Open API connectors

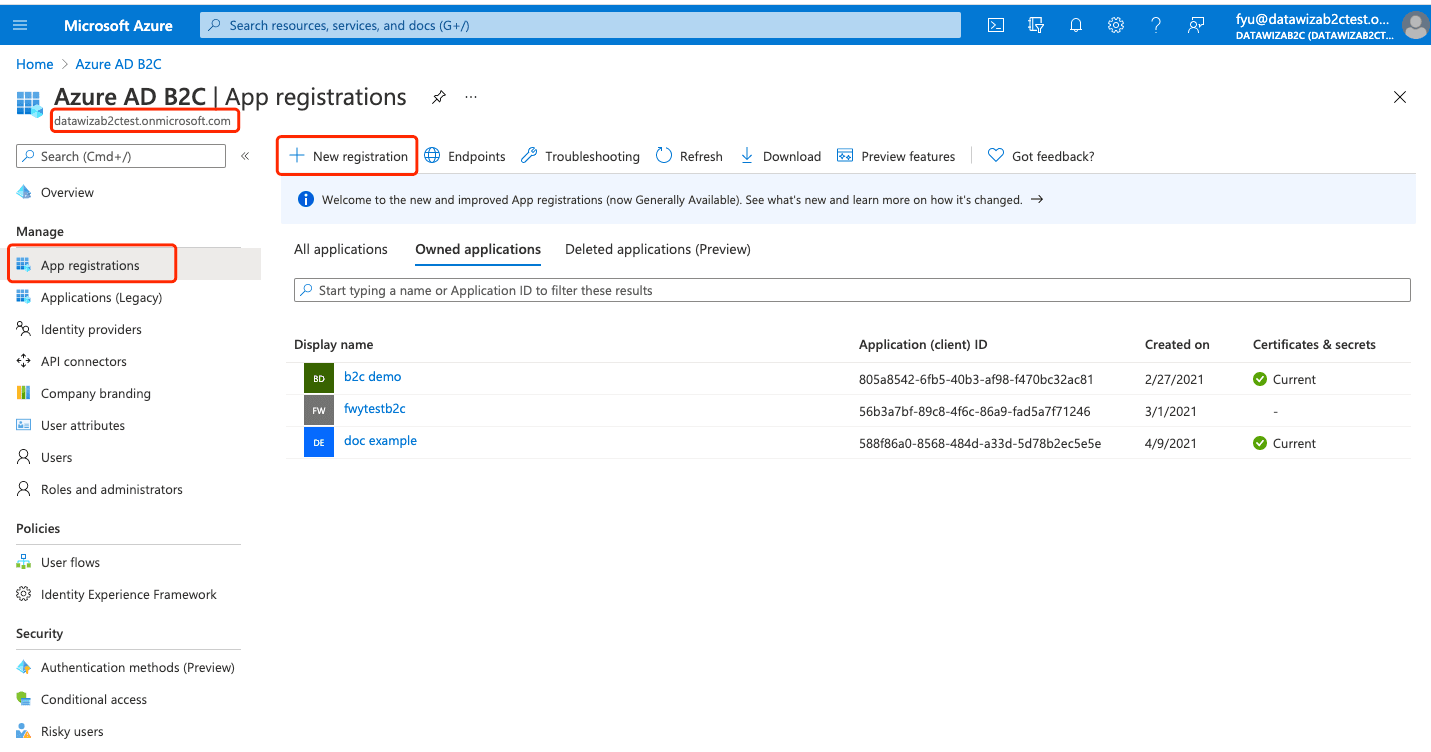[x=84, y=361]
